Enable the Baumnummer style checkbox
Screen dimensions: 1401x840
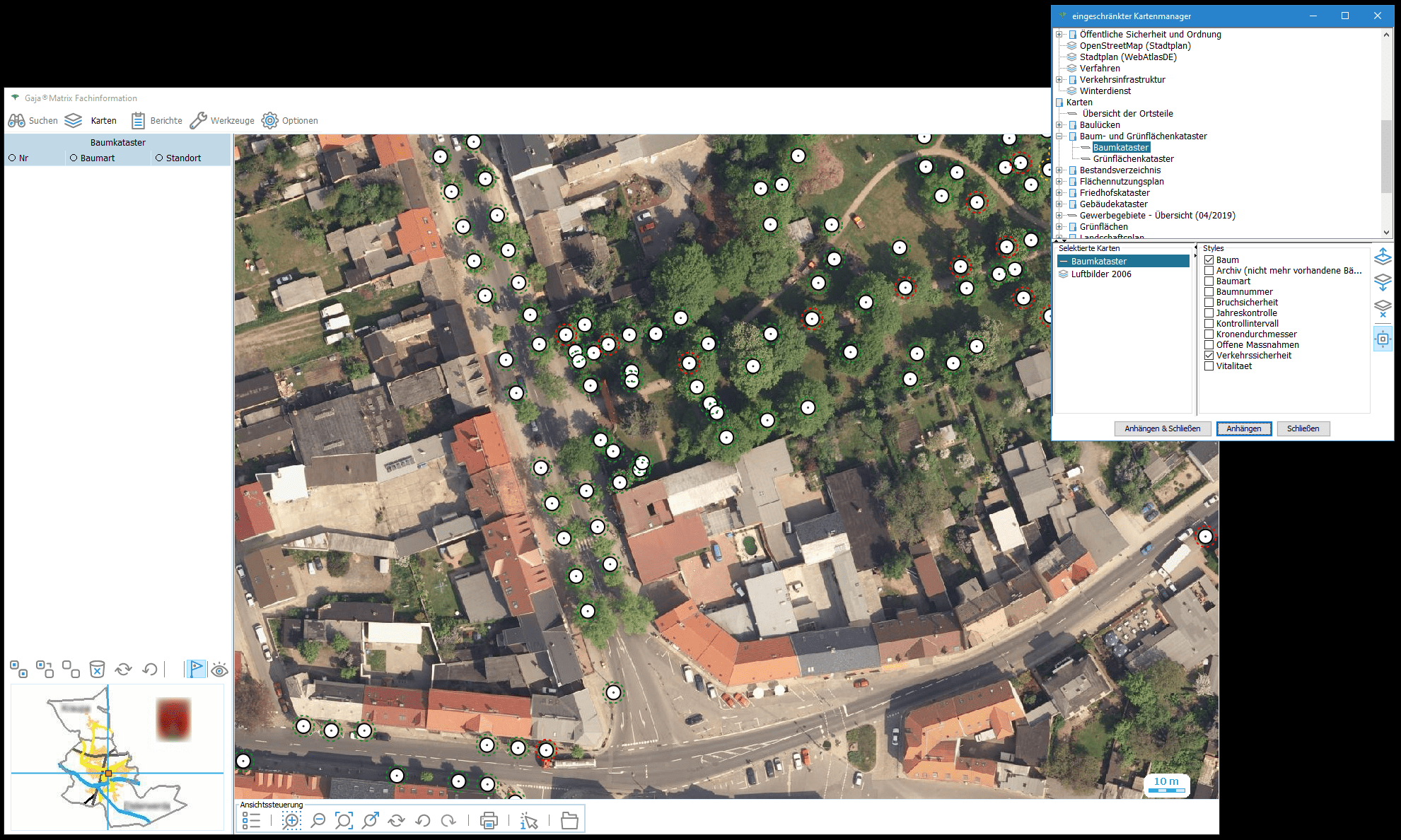pos(1209,292)
